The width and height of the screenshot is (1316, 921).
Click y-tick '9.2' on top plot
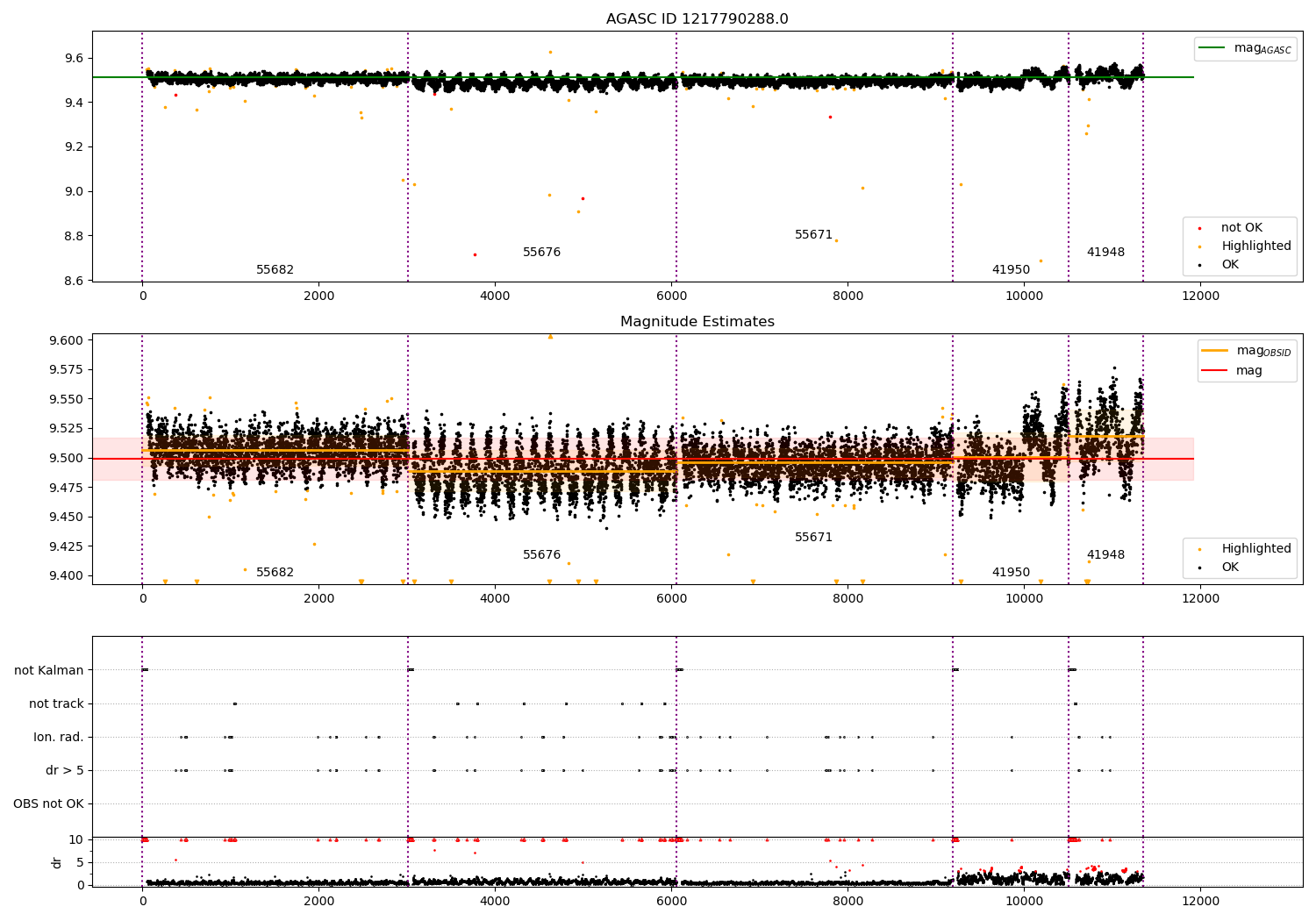pos(75,147)
